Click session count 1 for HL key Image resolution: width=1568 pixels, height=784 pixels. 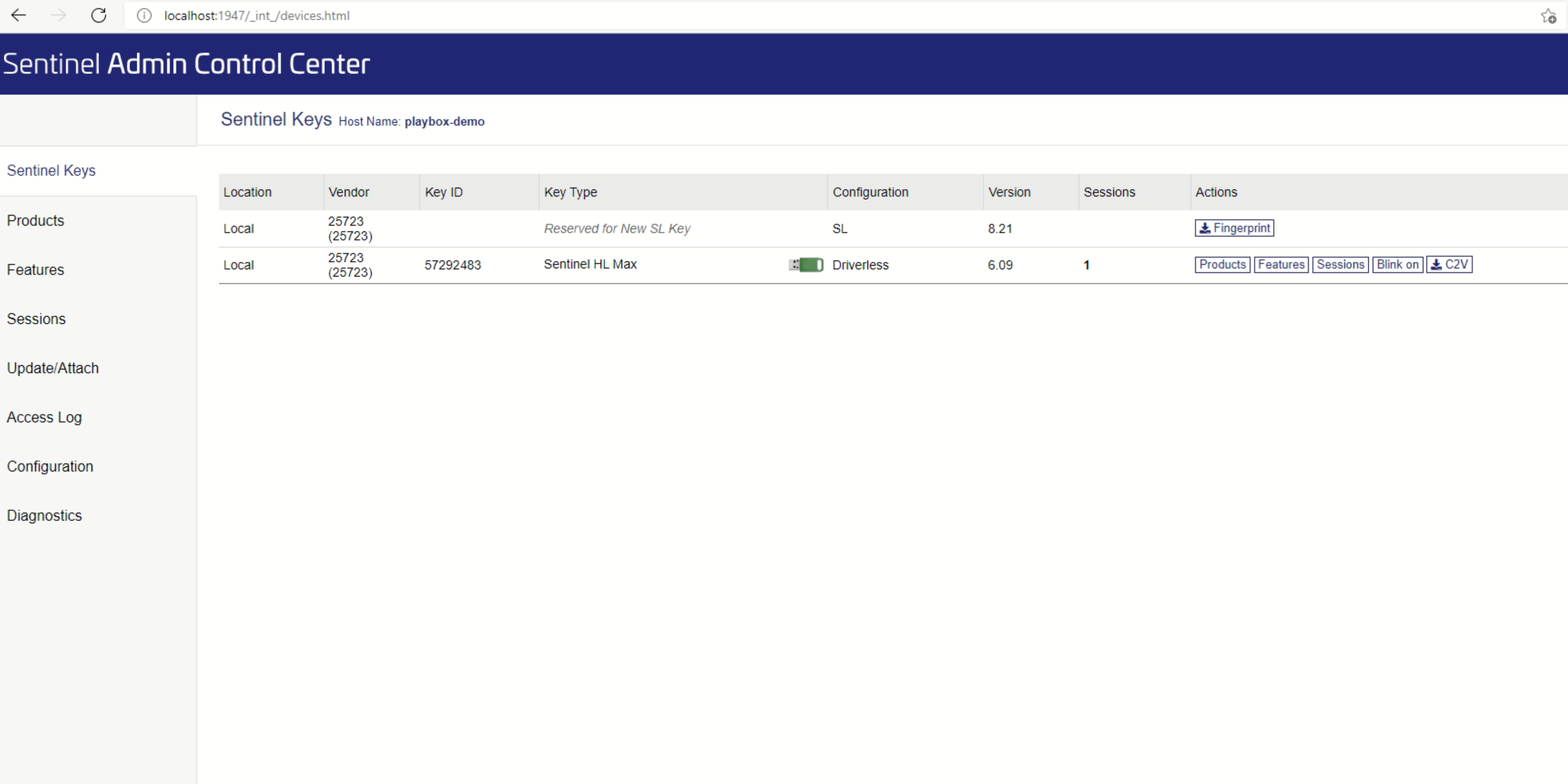[x=1086, y=265]
